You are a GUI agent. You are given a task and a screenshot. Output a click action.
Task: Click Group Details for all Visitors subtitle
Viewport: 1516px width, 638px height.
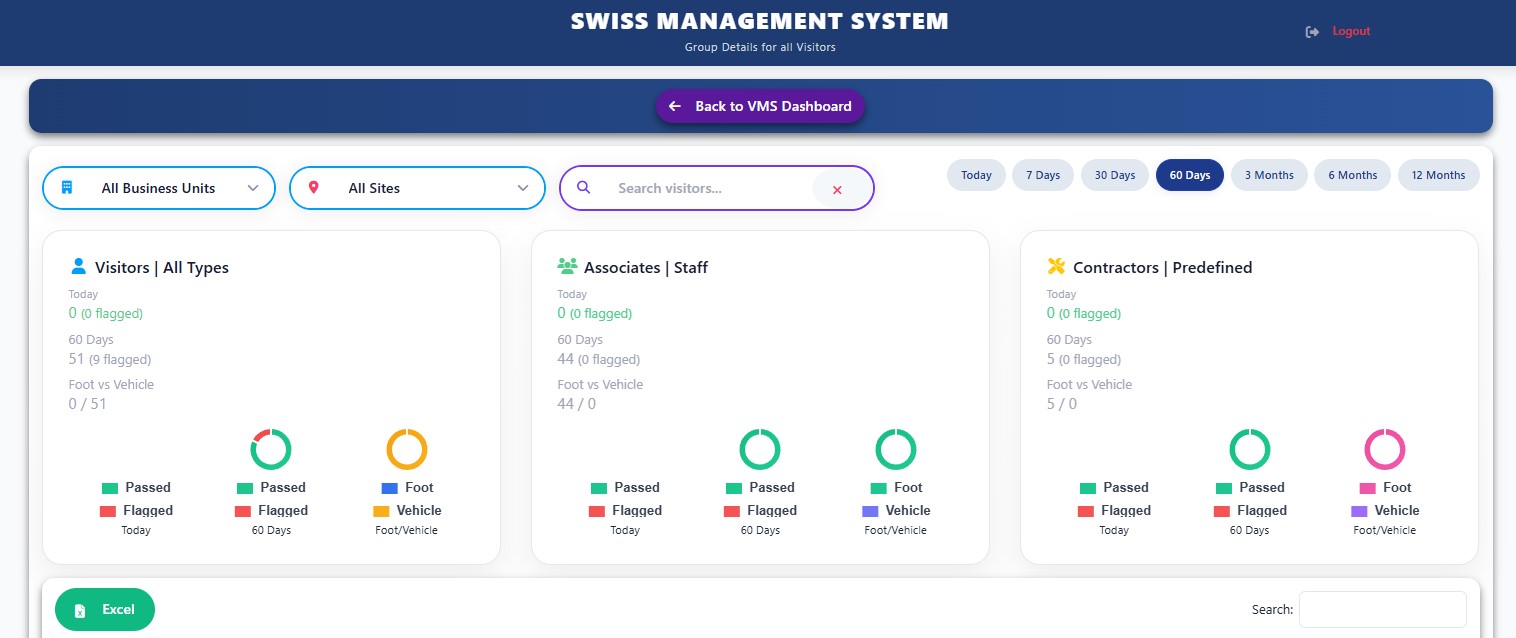coord(760,47)
